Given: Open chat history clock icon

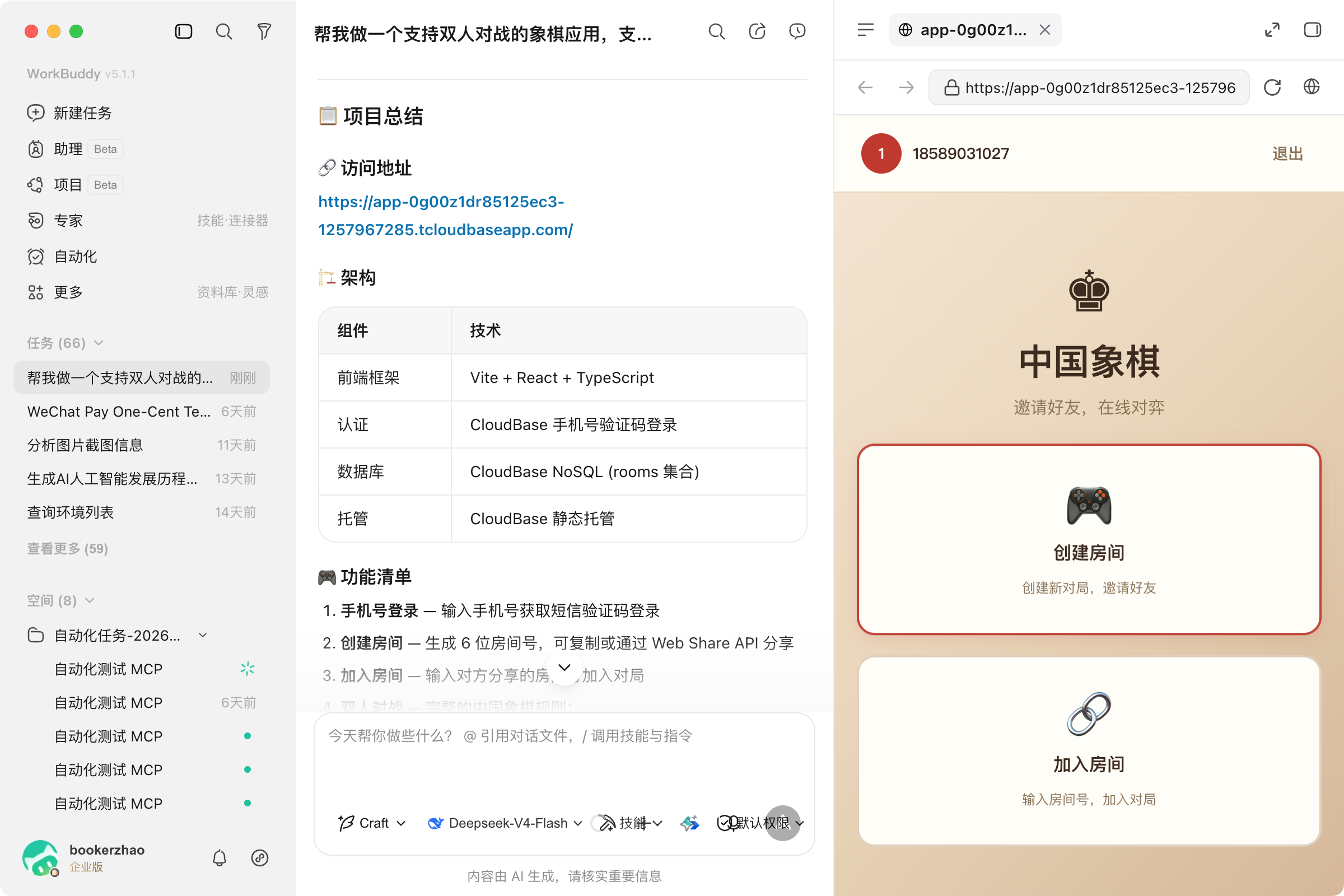Looking at the screenshot, I should [797, 31].
